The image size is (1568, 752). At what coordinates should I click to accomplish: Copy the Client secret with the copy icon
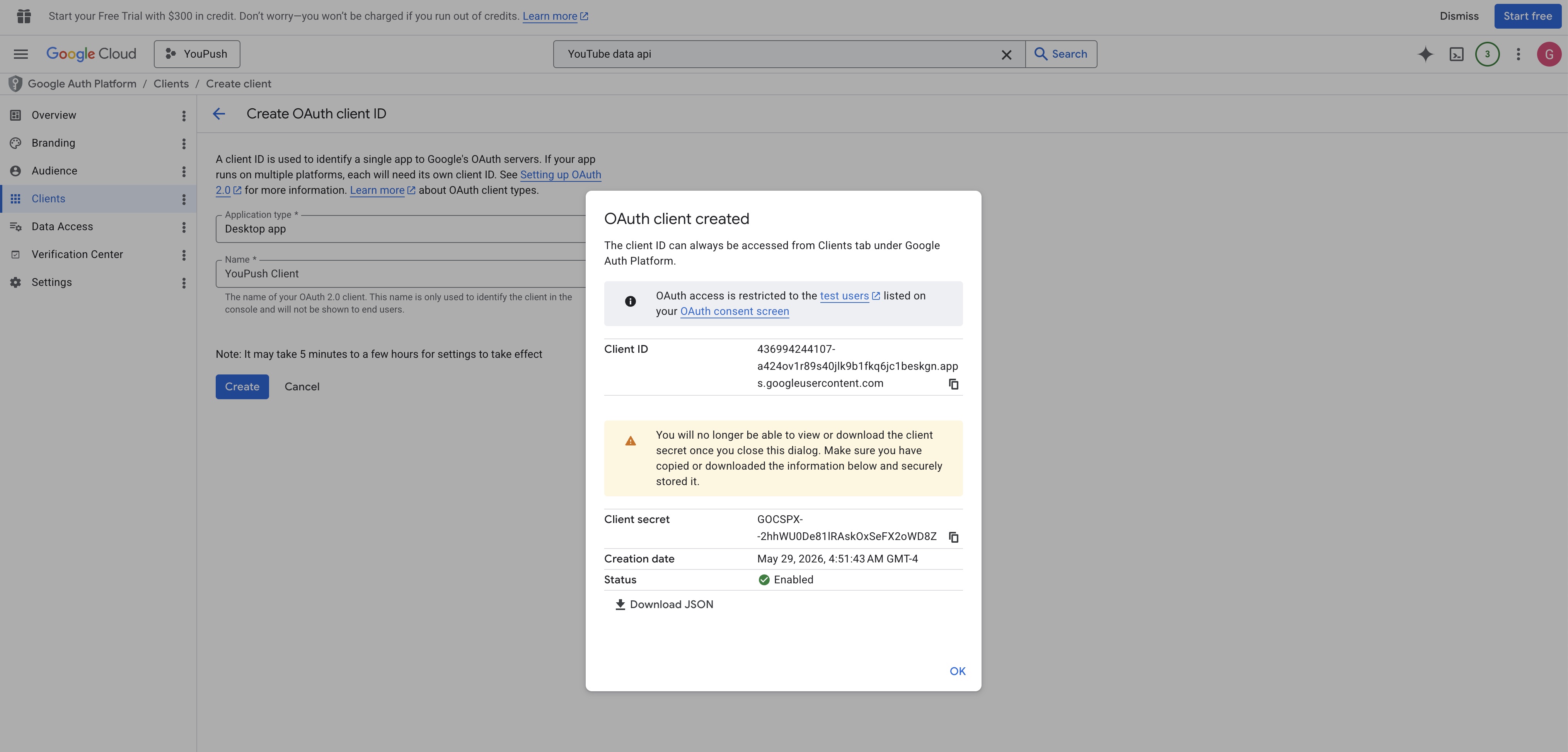[x=954, y=537]
